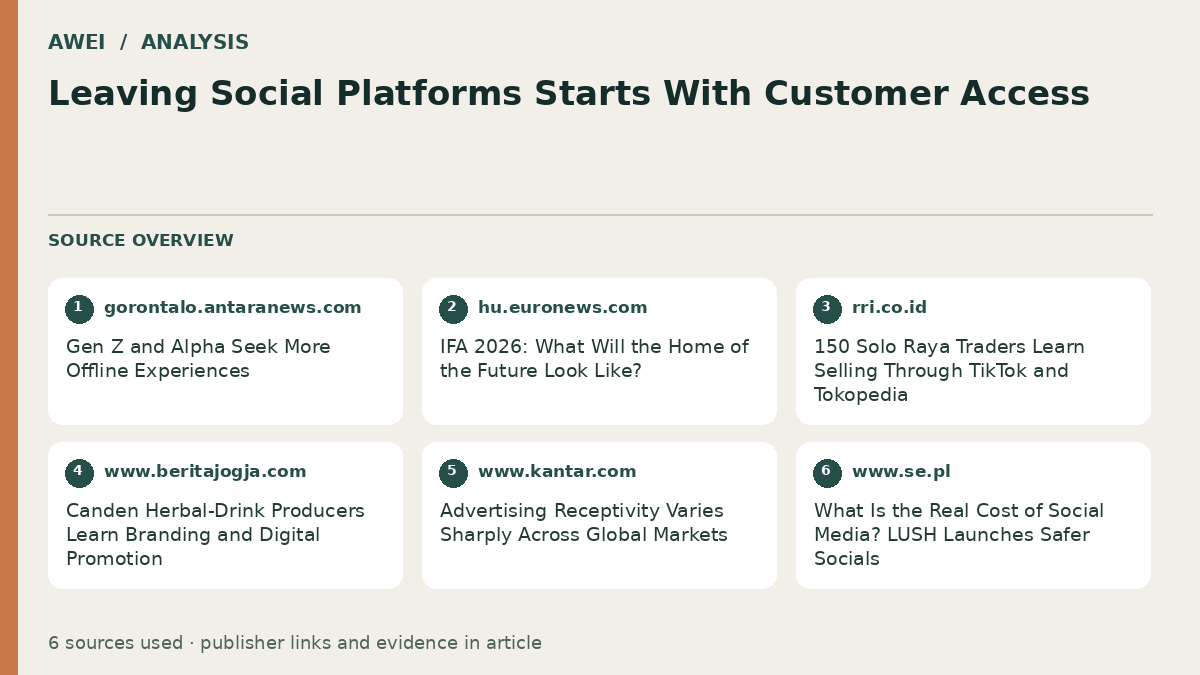Select the IFA 2026 Home of Future headline
This screenshot has width=1200, height=675.
(594, 359)
